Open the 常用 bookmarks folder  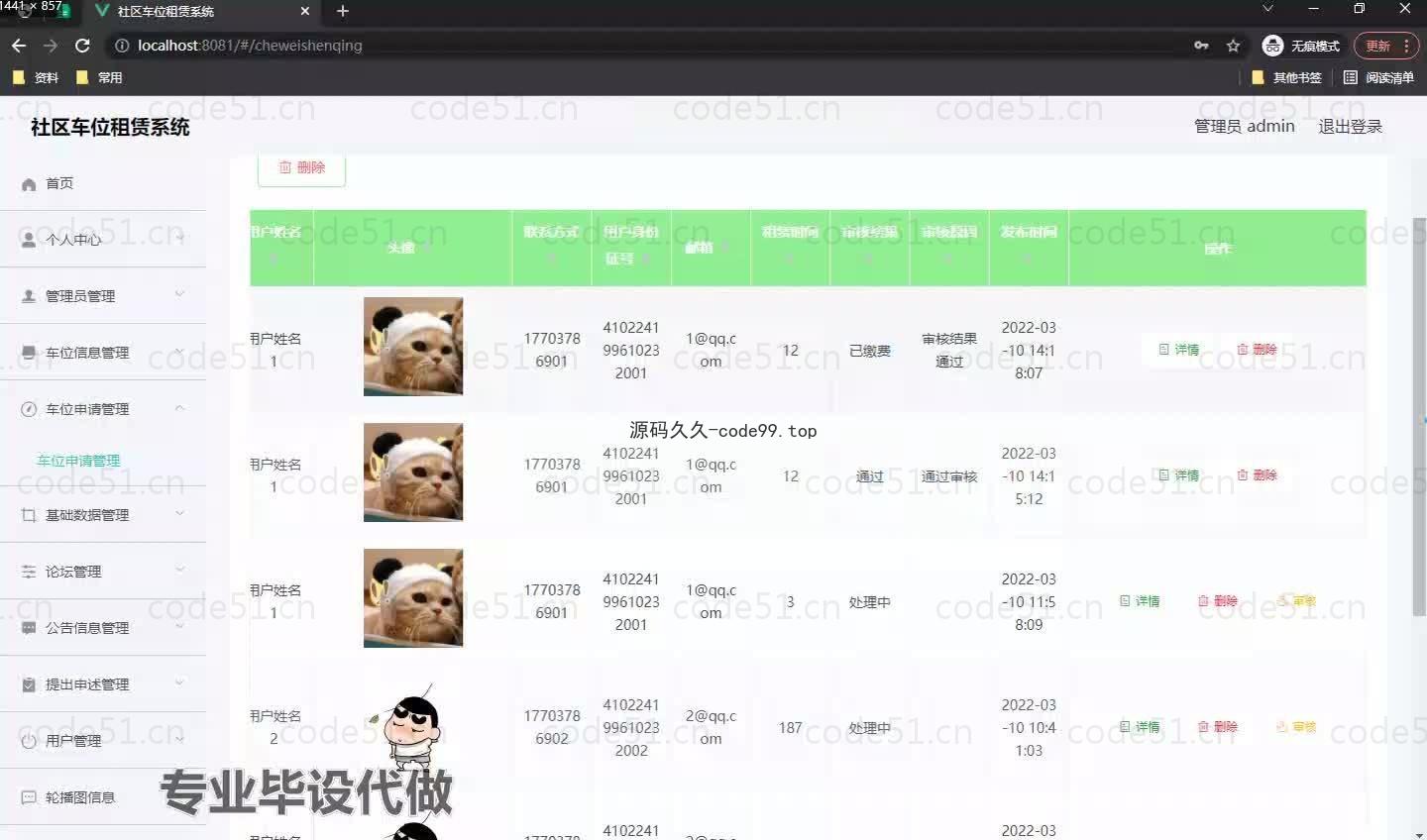tap(99, 77)
